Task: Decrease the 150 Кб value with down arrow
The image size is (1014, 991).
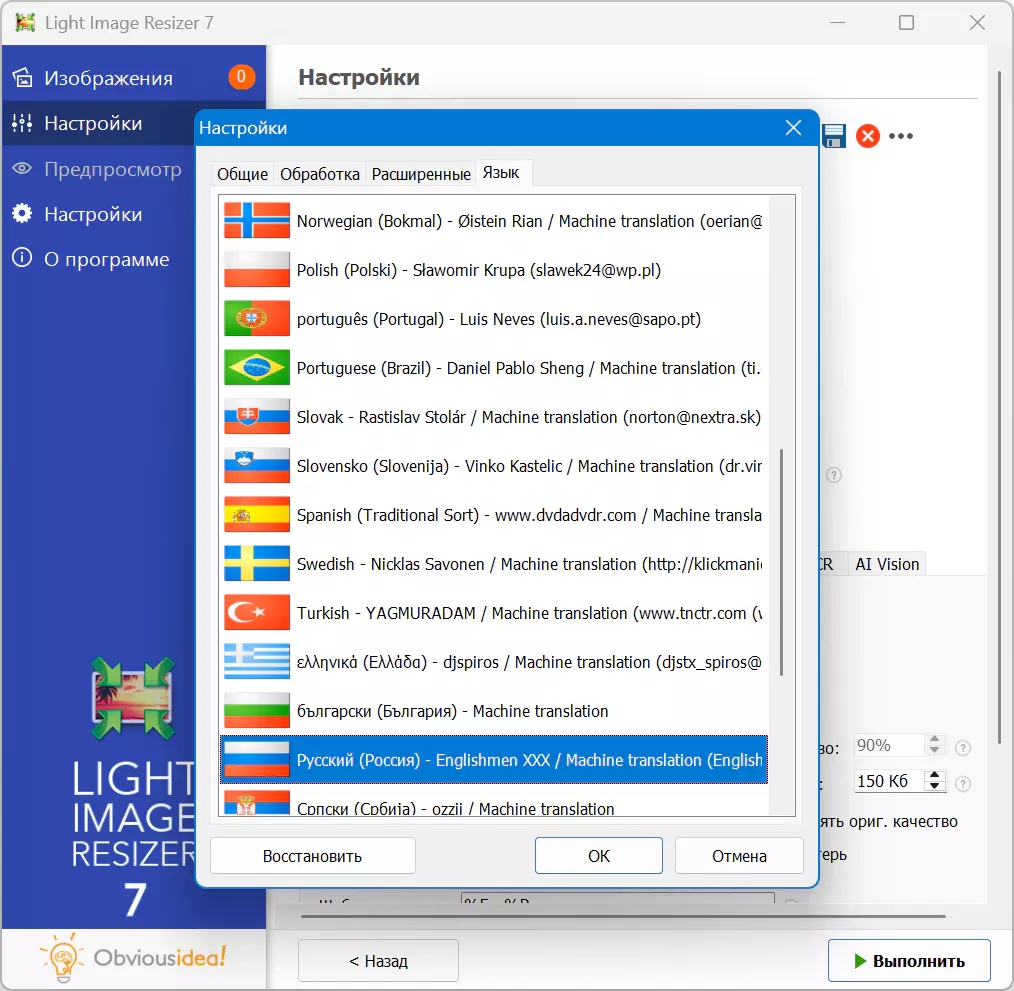Action: (934, 787)
